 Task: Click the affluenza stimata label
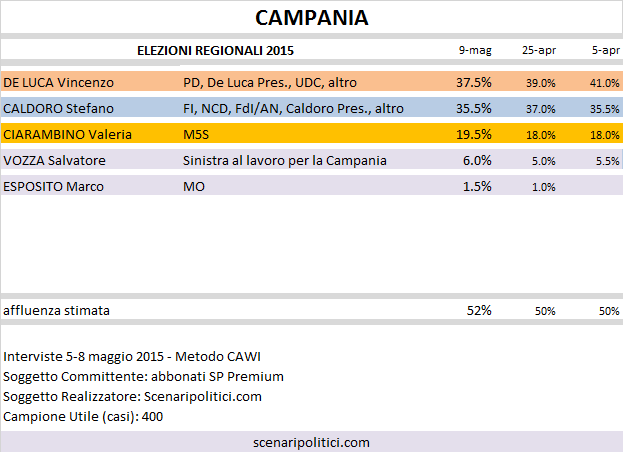(56, 310)
